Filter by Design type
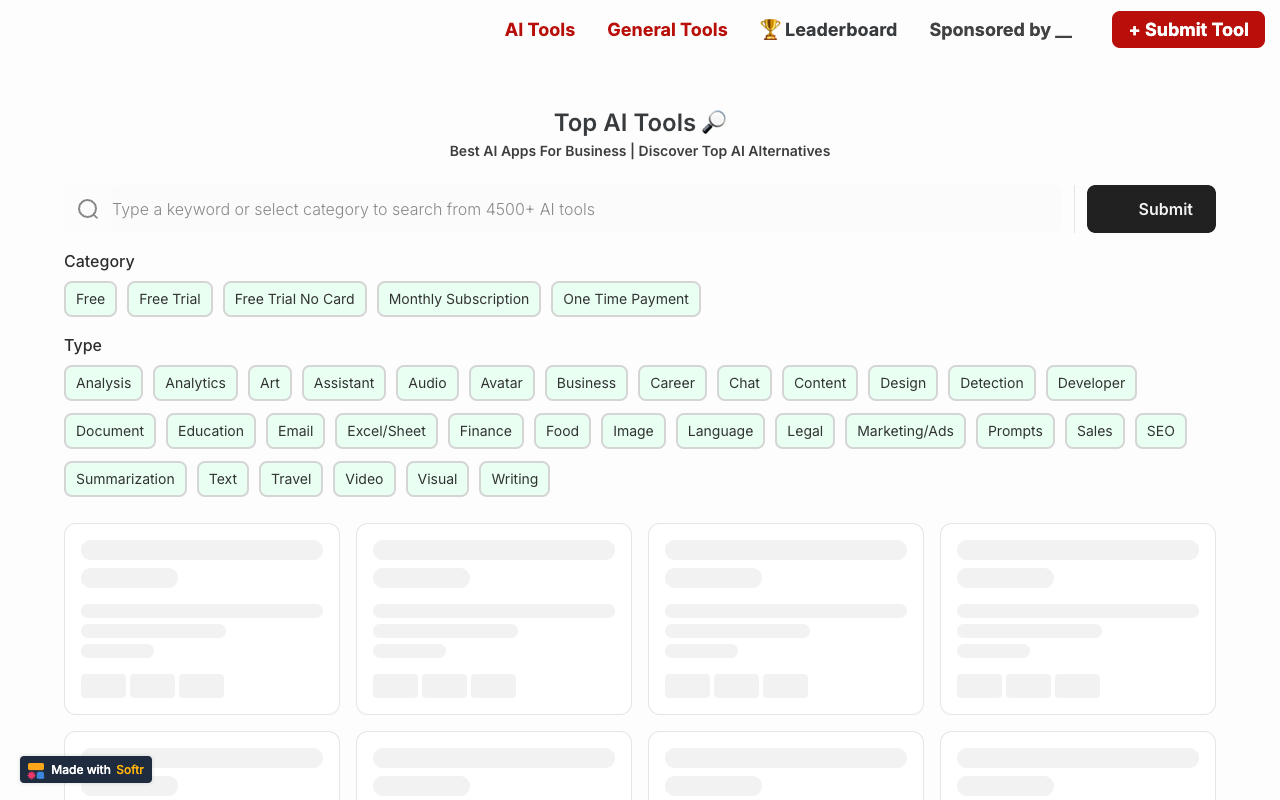 [903, 383]
